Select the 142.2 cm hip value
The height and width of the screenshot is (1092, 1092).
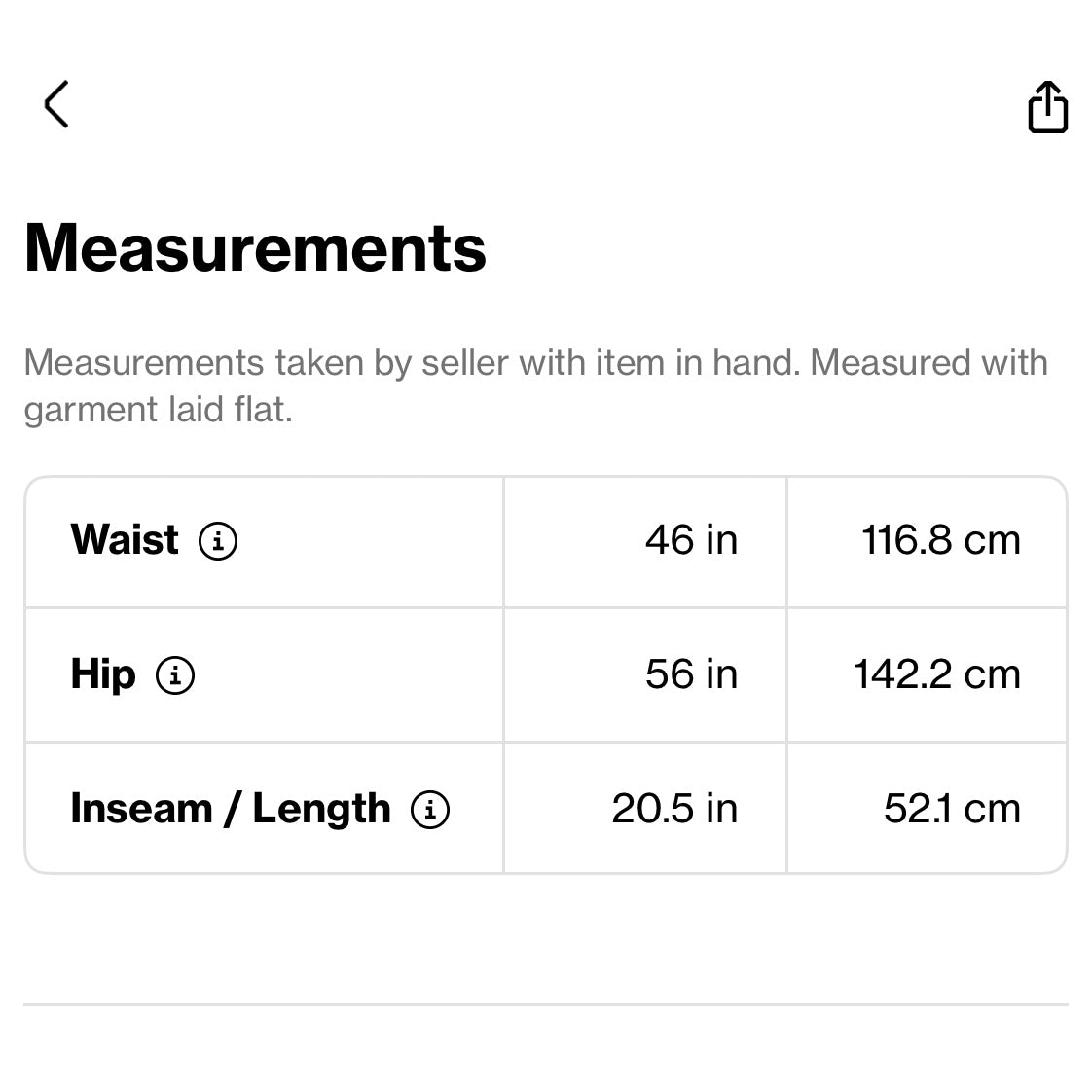936,674
